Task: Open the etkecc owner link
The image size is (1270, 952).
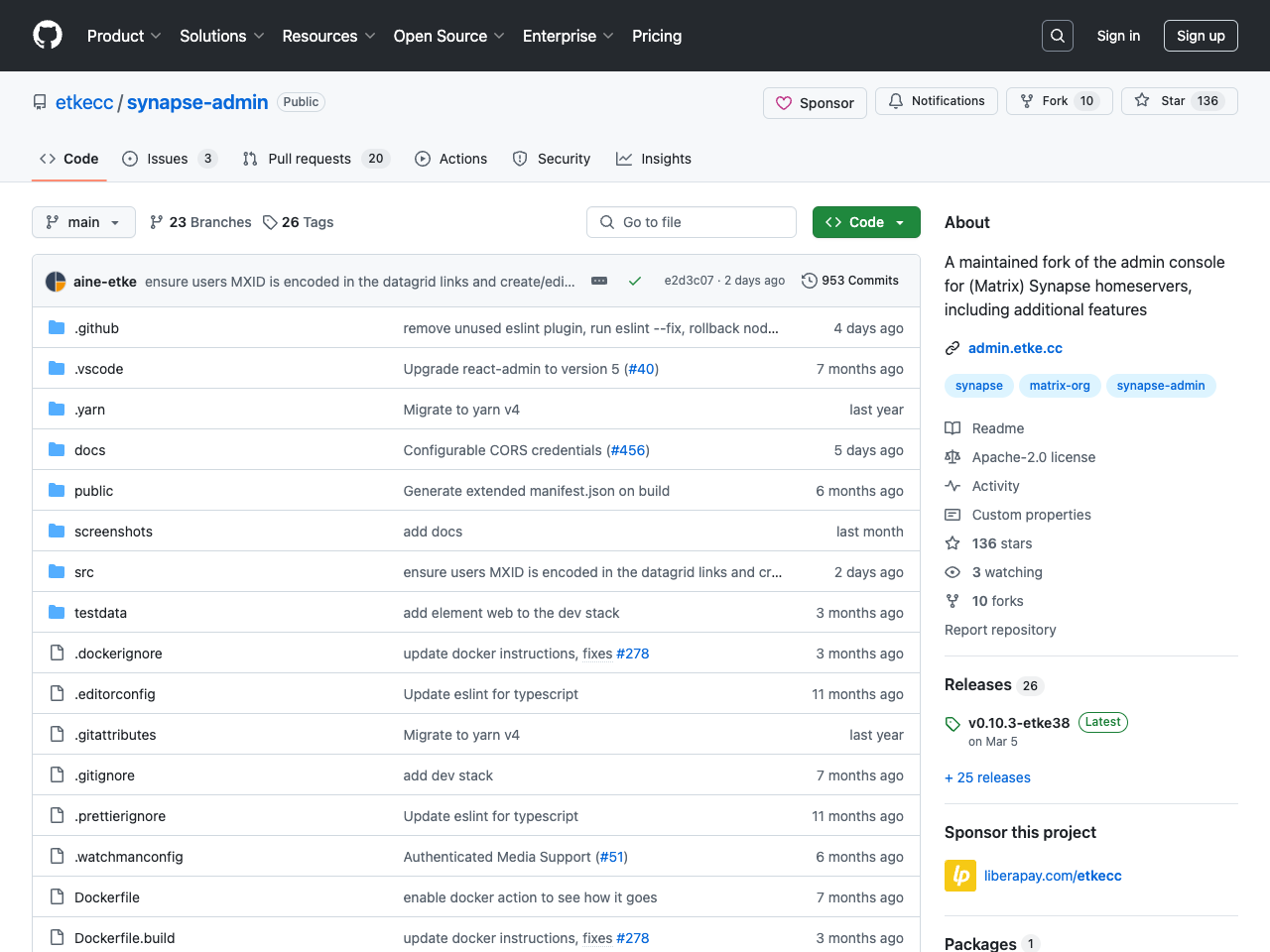Action: pos(84,102)
